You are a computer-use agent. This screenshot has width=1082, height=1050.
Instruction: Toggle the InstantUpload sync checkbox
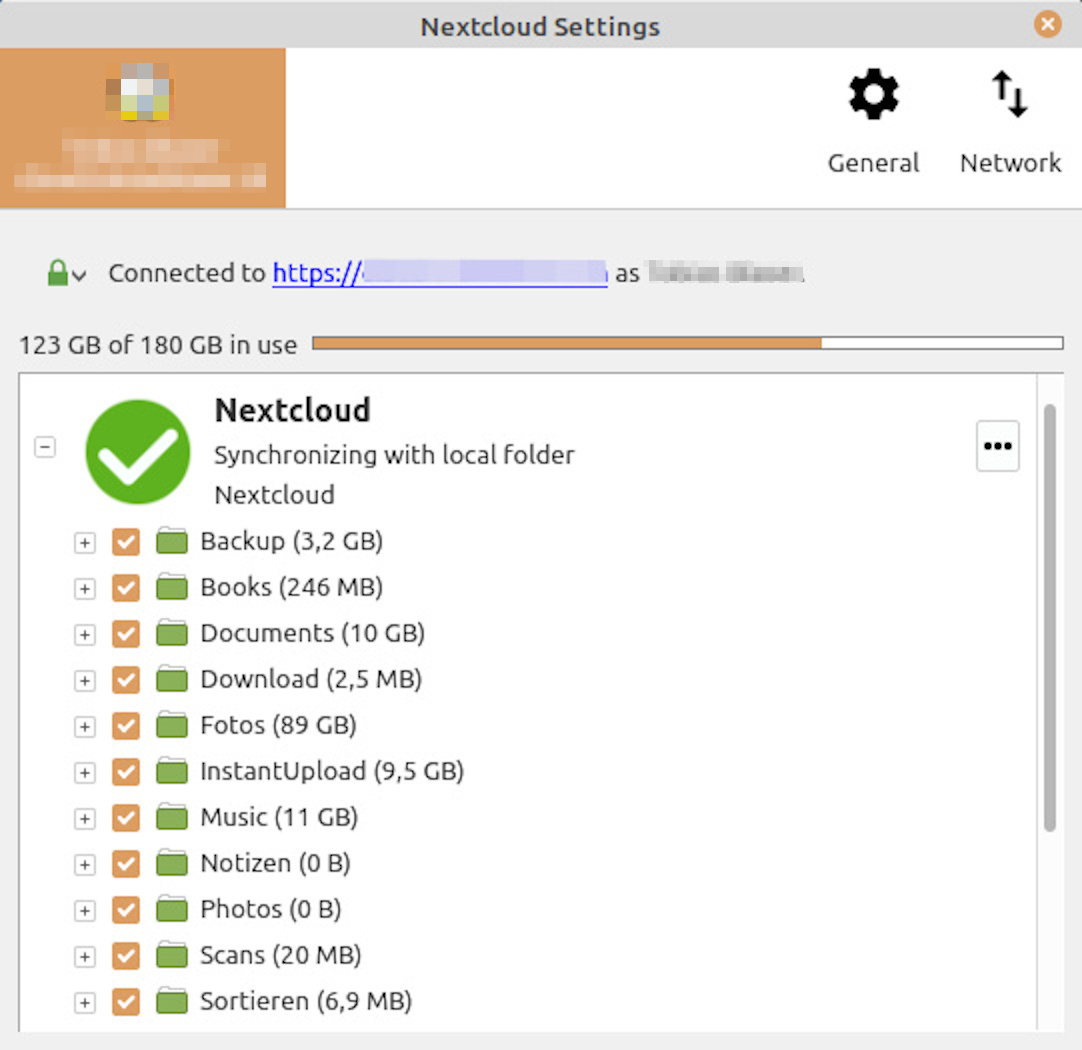point(126,772)
